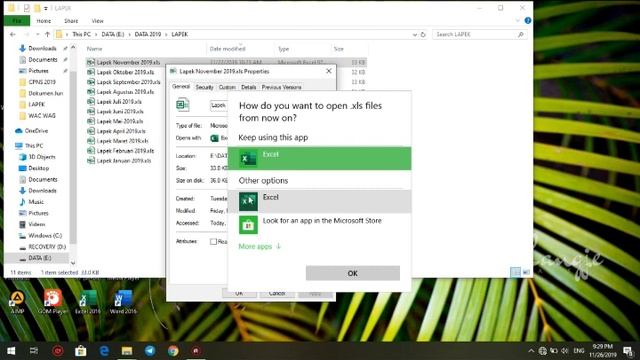Open CPNS 2019 folder in quick access
This screenshot has width=640, height=360.
click(42, 82)
